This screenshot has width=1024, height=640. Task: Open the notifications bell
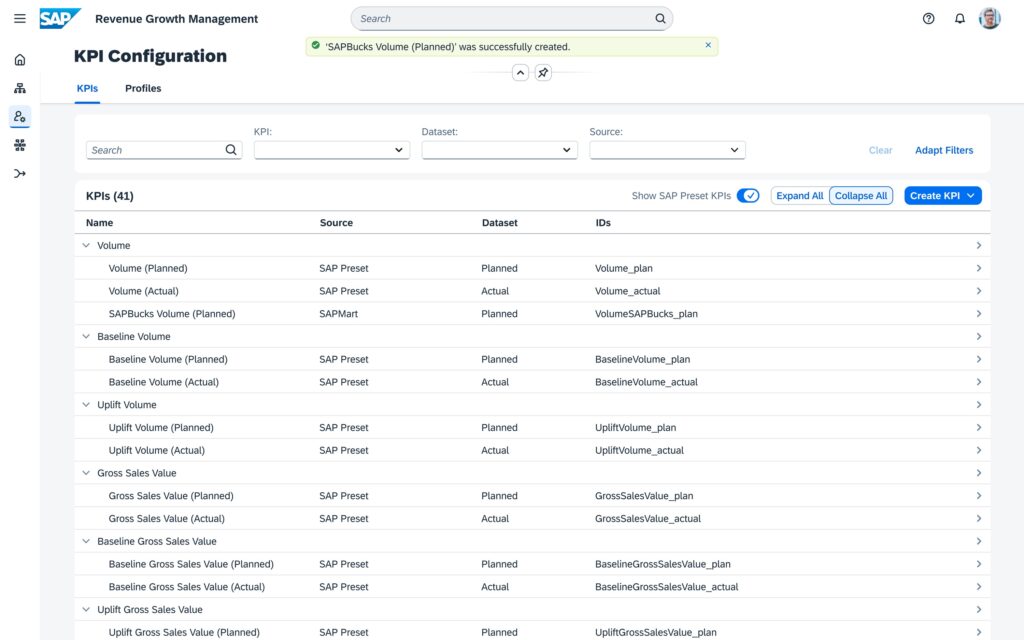click(959, 18)
